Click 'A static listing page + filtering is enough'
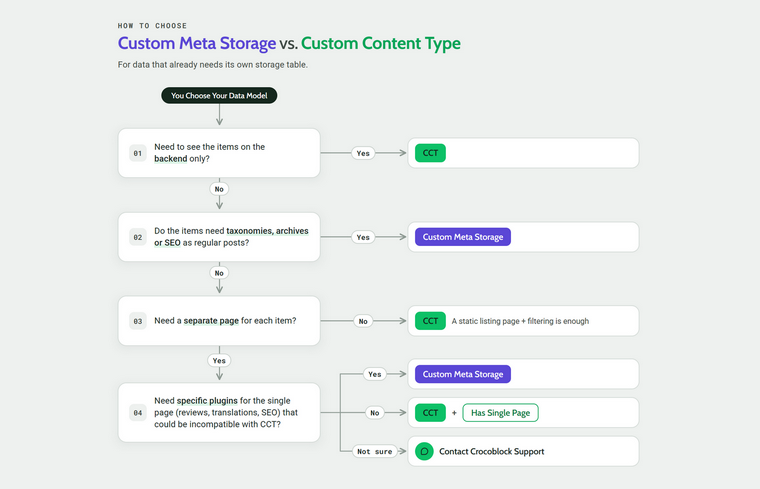Viewport: 760px width, 489px height. [520, 321]
